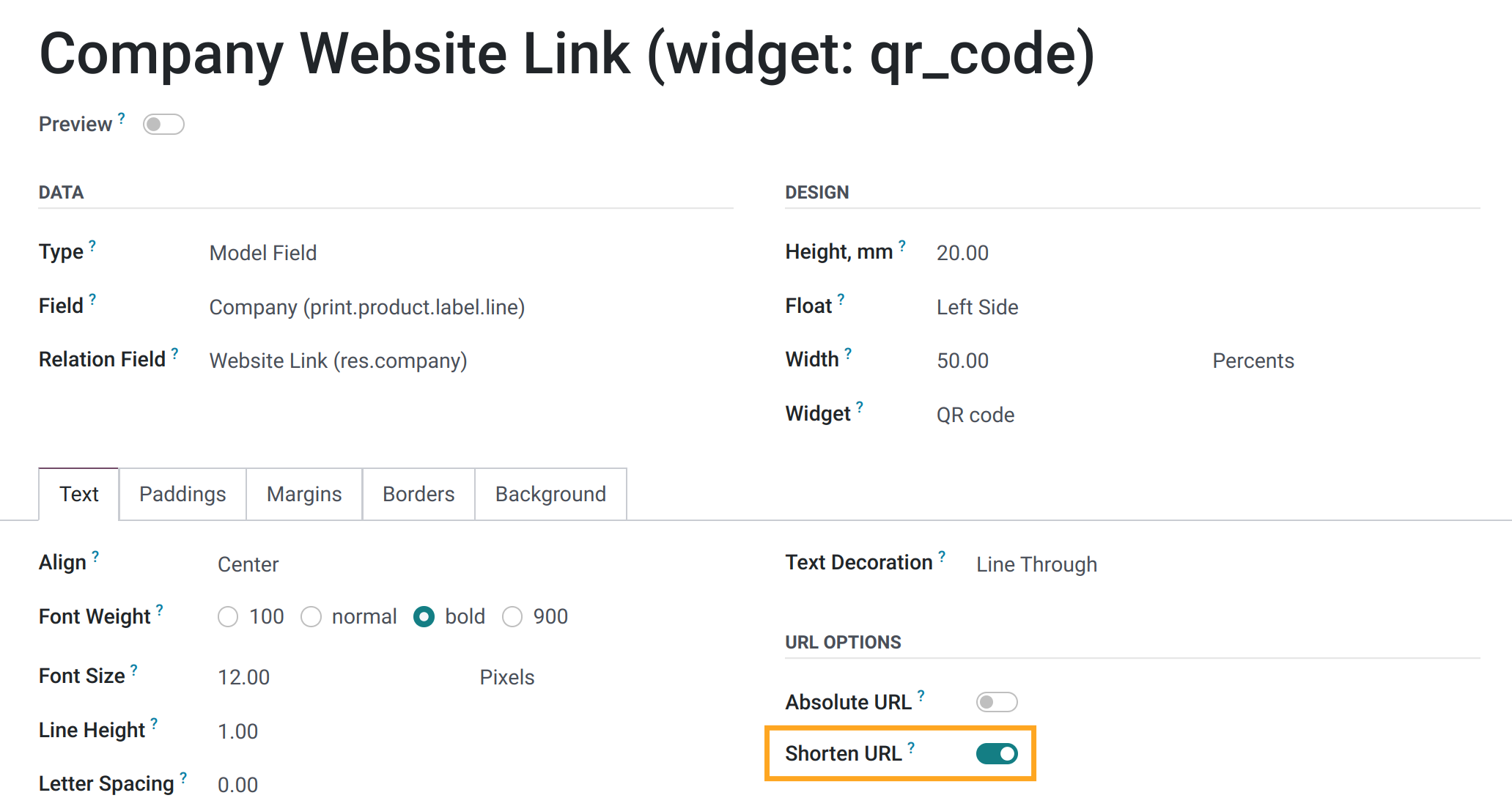Enable the Preview toggle
Viewport: 1512px width, 809px height.
[163, 125]
